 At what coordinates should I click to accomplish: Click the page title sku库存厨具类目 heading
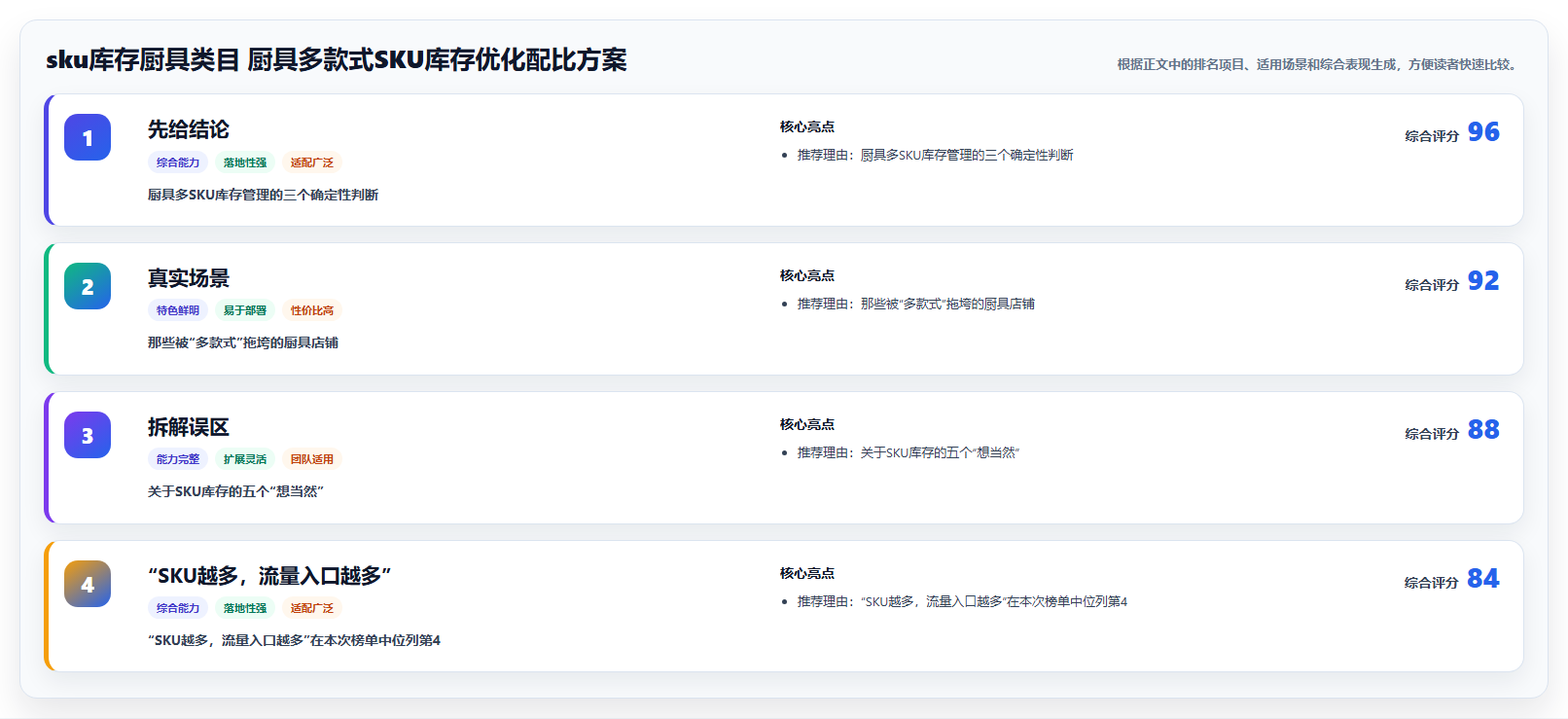337,60
